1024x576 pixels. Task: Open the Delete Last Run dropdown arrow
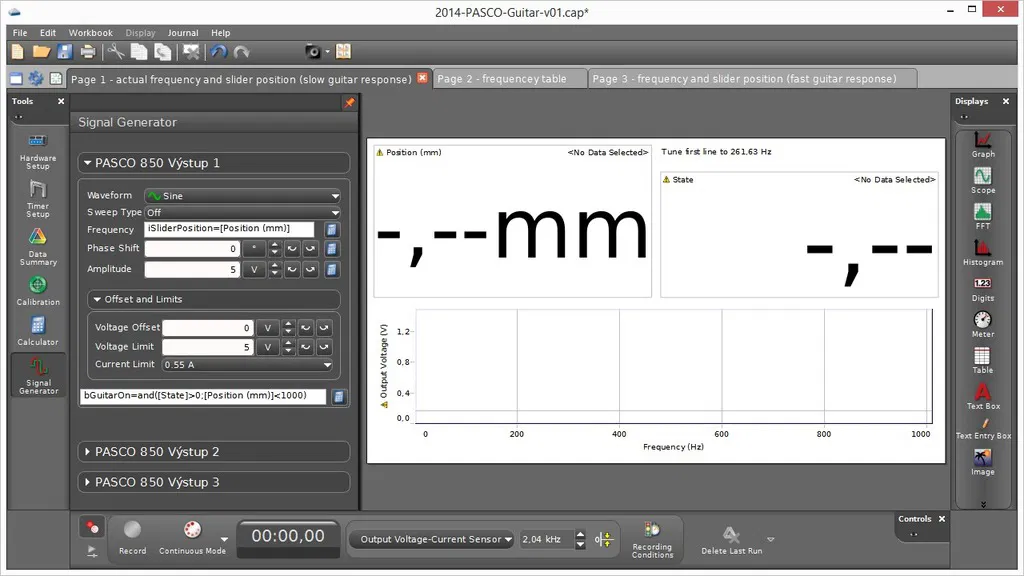tap(771, 539)
